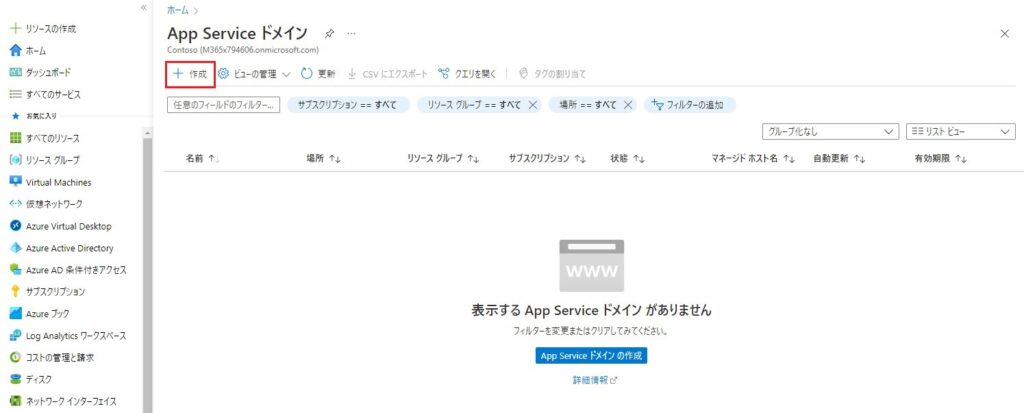Click App Service ドメイン の作成 button
The height and width of the screenshot is (413, 1024).
591,356
